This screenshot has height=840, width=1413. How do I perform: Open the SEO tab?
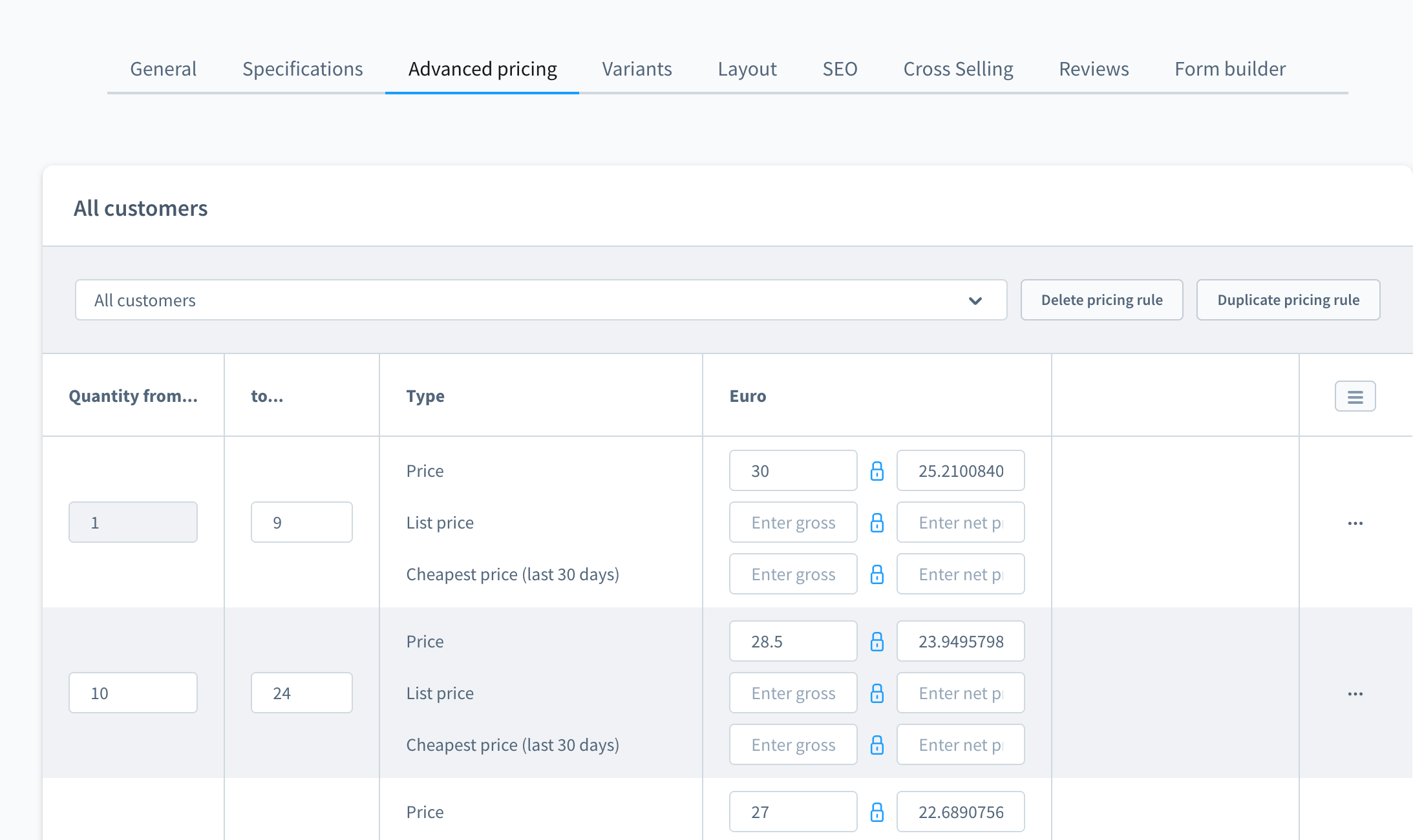(840, 68)
